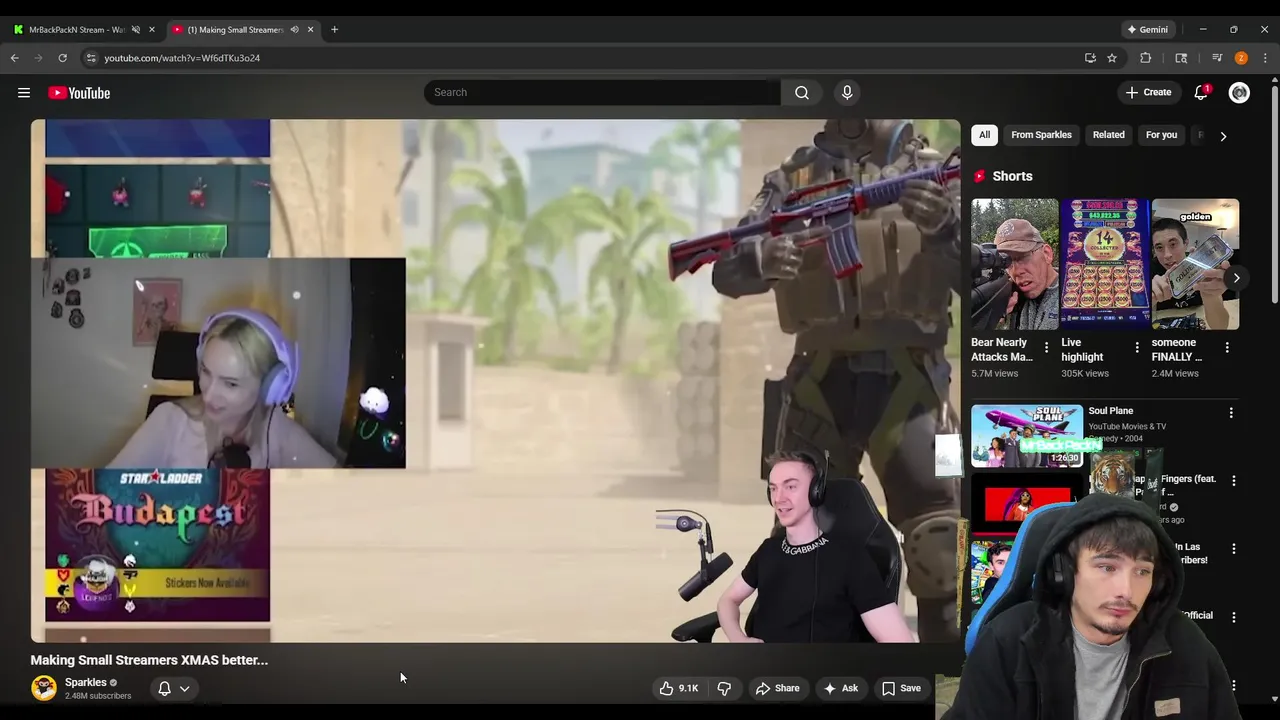Open YouTube notifications bell
The image size is (1280, 720).
click(1201, 92)
